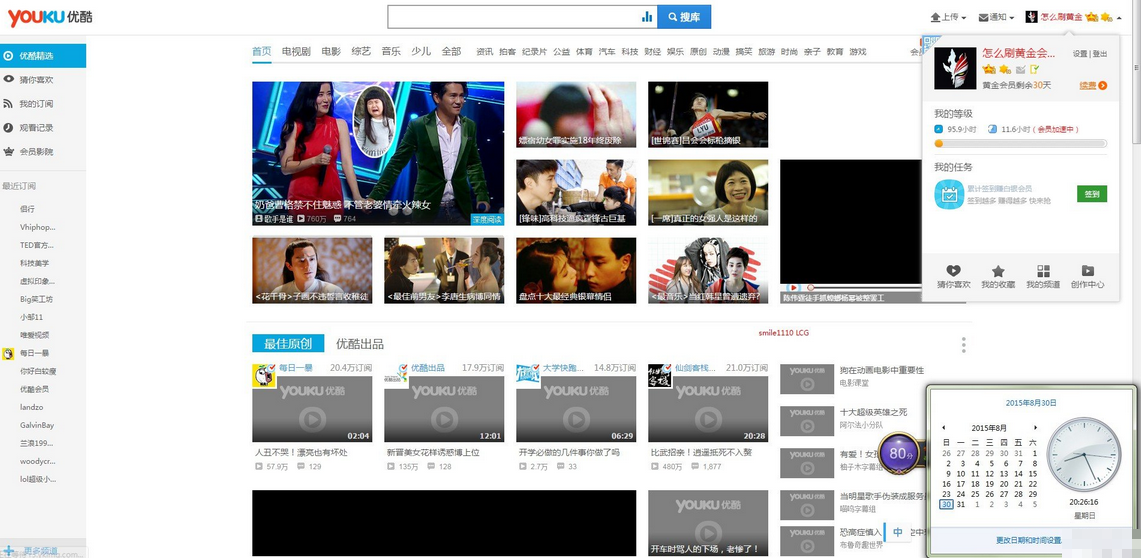Viewport: 1141px width, 558px height.
Task: Select the 音乐 tab
Action: pyautogui.click(x=391, y=51)
